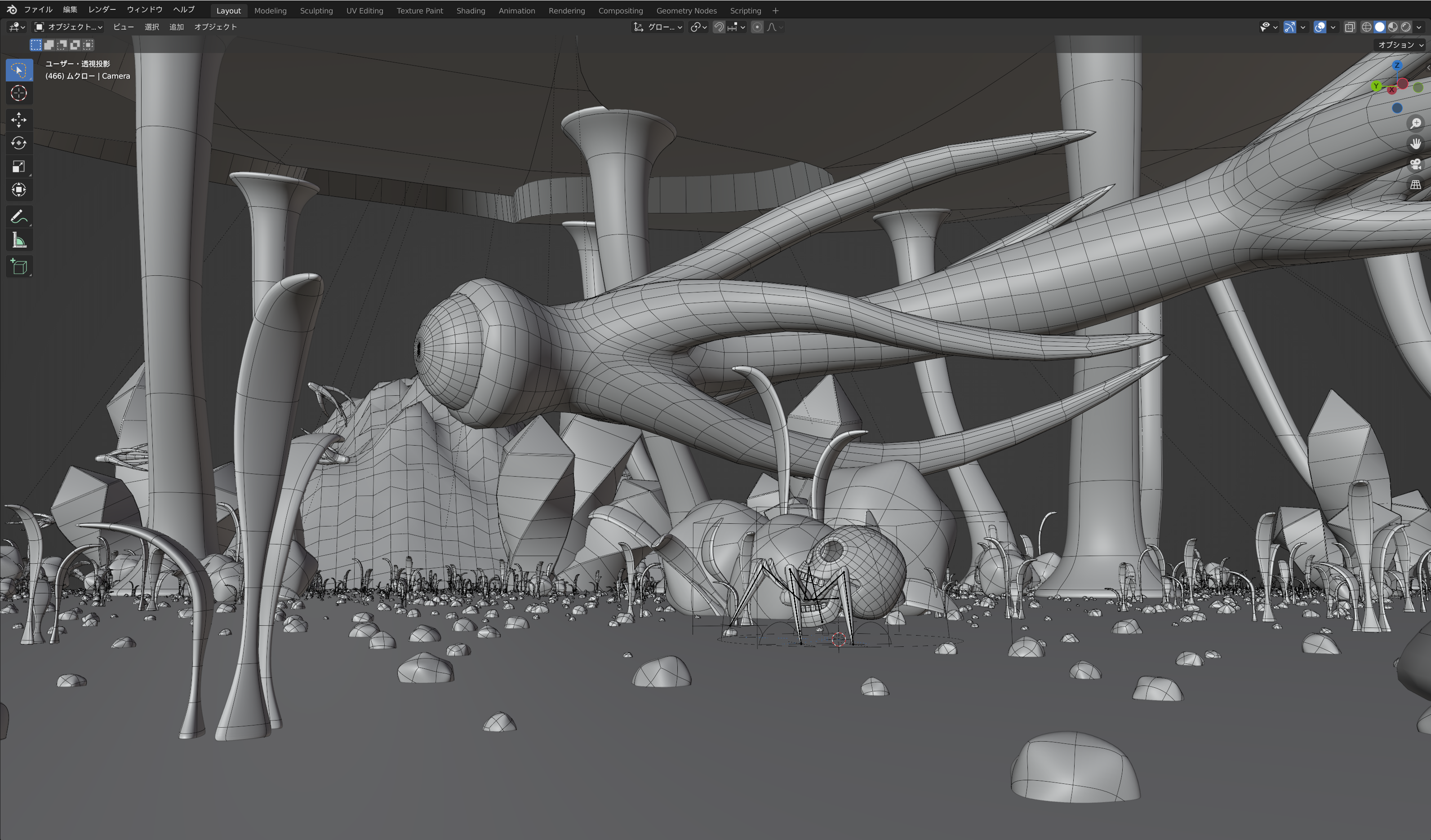Viewport: 1431px width, 840px height.
Task: Open the オブジェクト header menu
Action: pos(216,27)
